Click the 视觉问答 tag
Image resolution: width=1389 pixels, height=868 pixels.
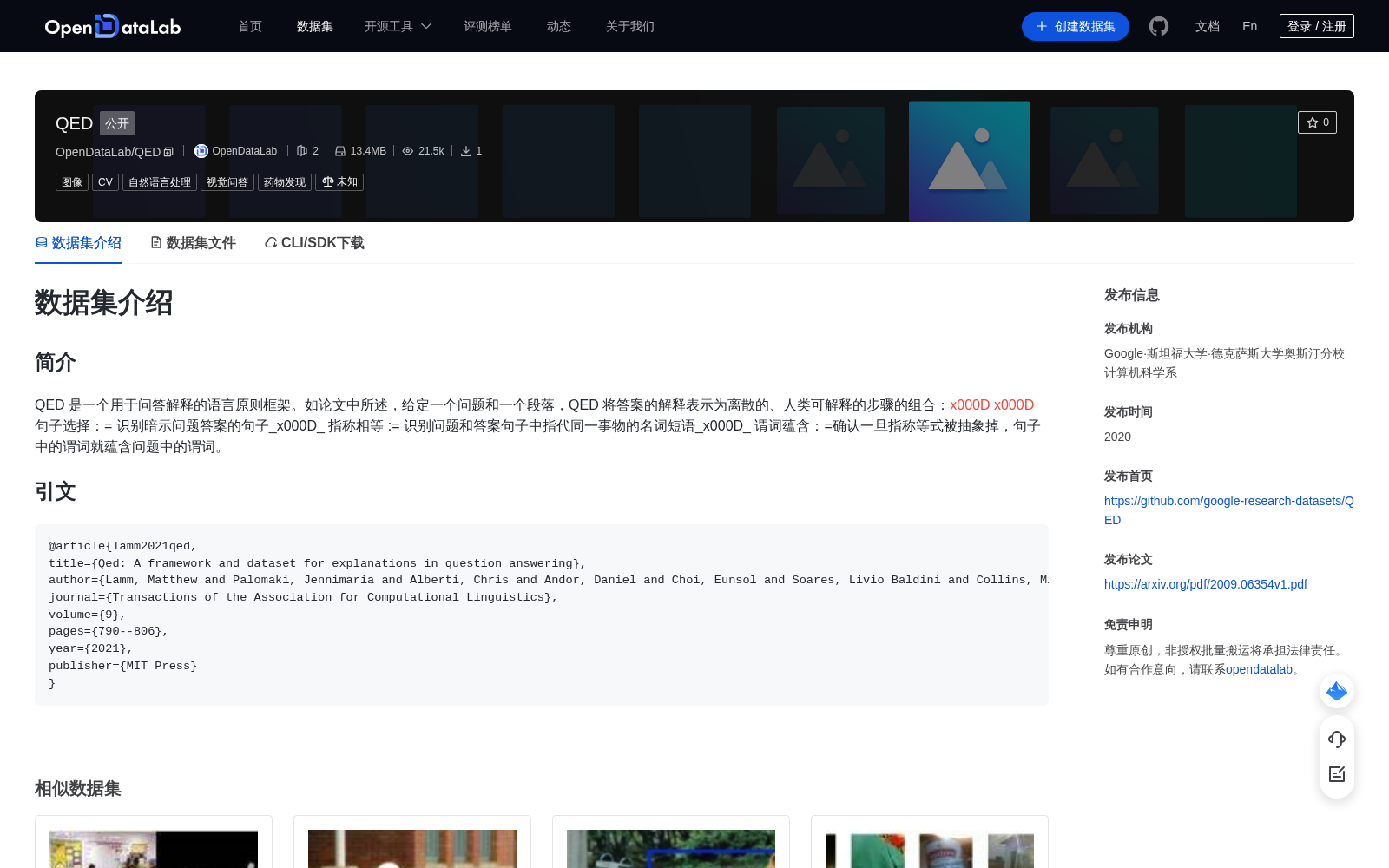click(x=227, y=182)
